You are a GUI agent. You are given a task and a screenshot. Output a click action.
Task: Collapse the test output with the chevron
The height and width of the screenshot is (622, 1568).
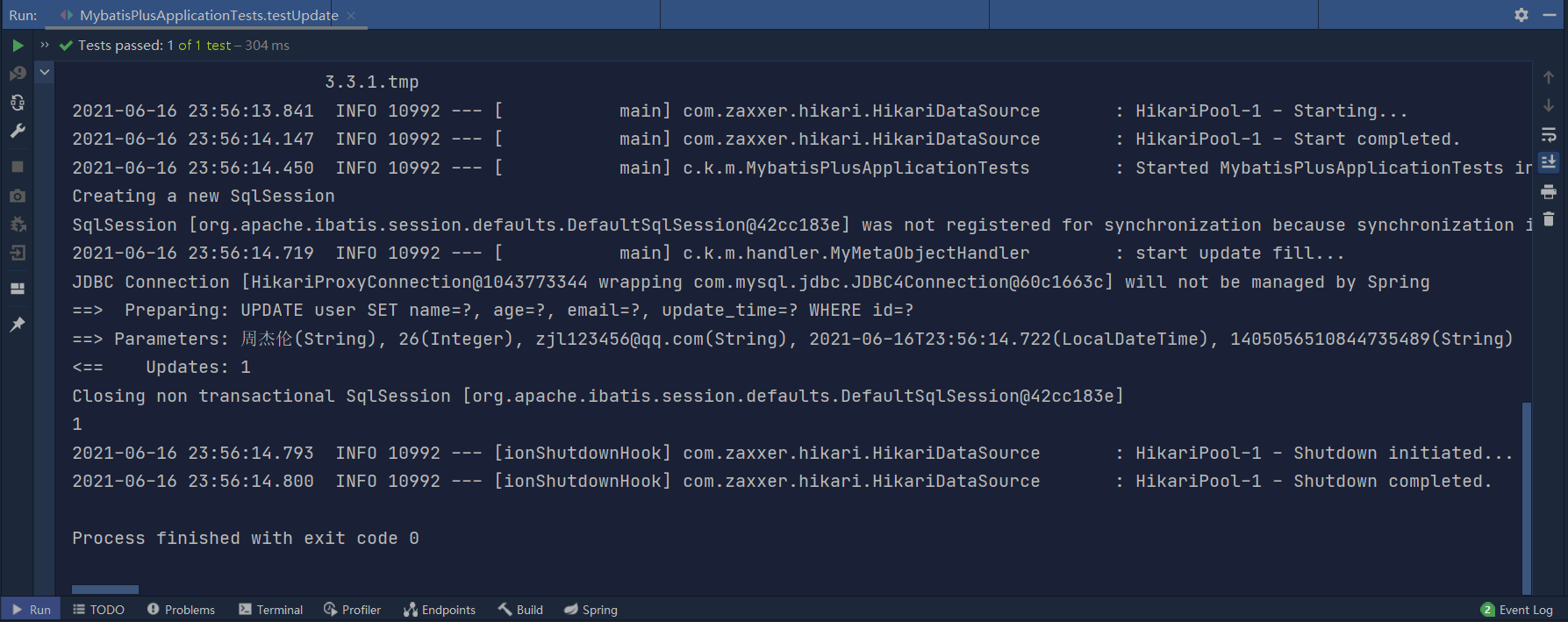pos(44,72)
